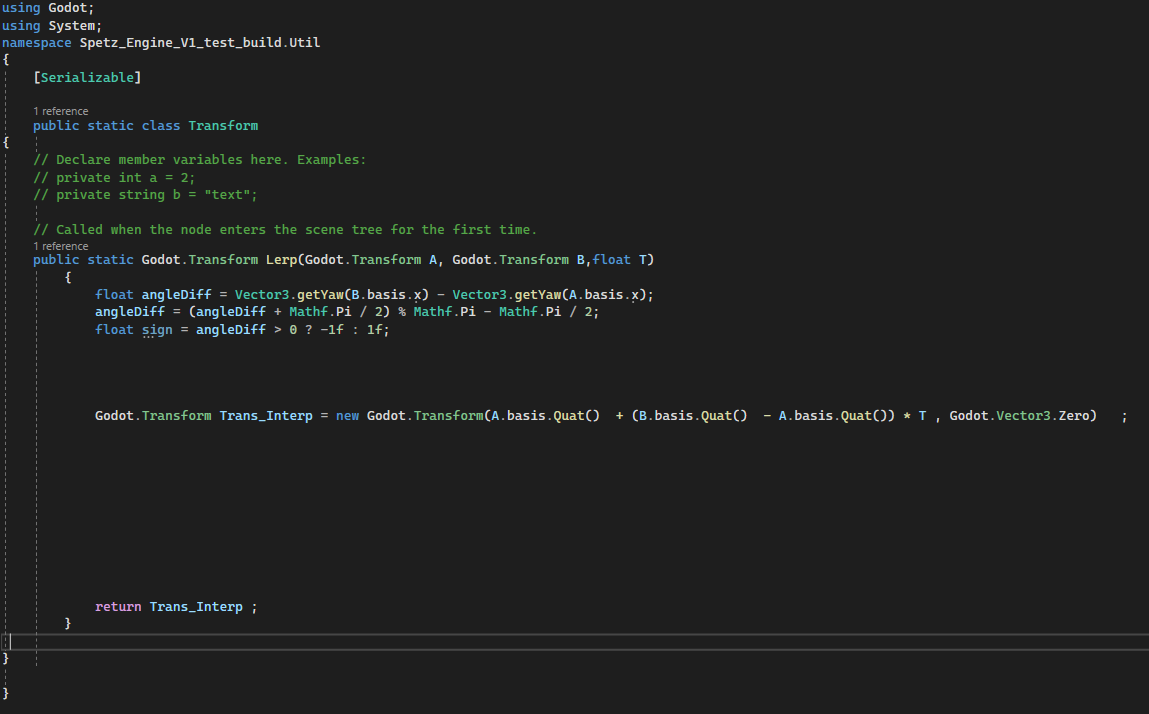Click Trans_Interp in the return statement
Screen dimensions: 1149x714
pos(196,607)
